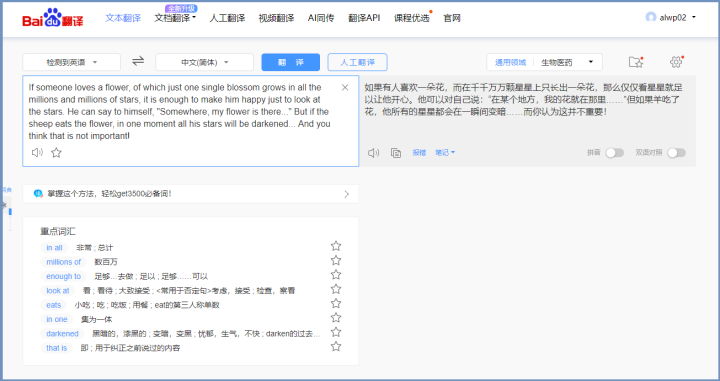Click the 'look at' vocabulary tag
The image size is (720, 381).
click(x=57, y=290)
